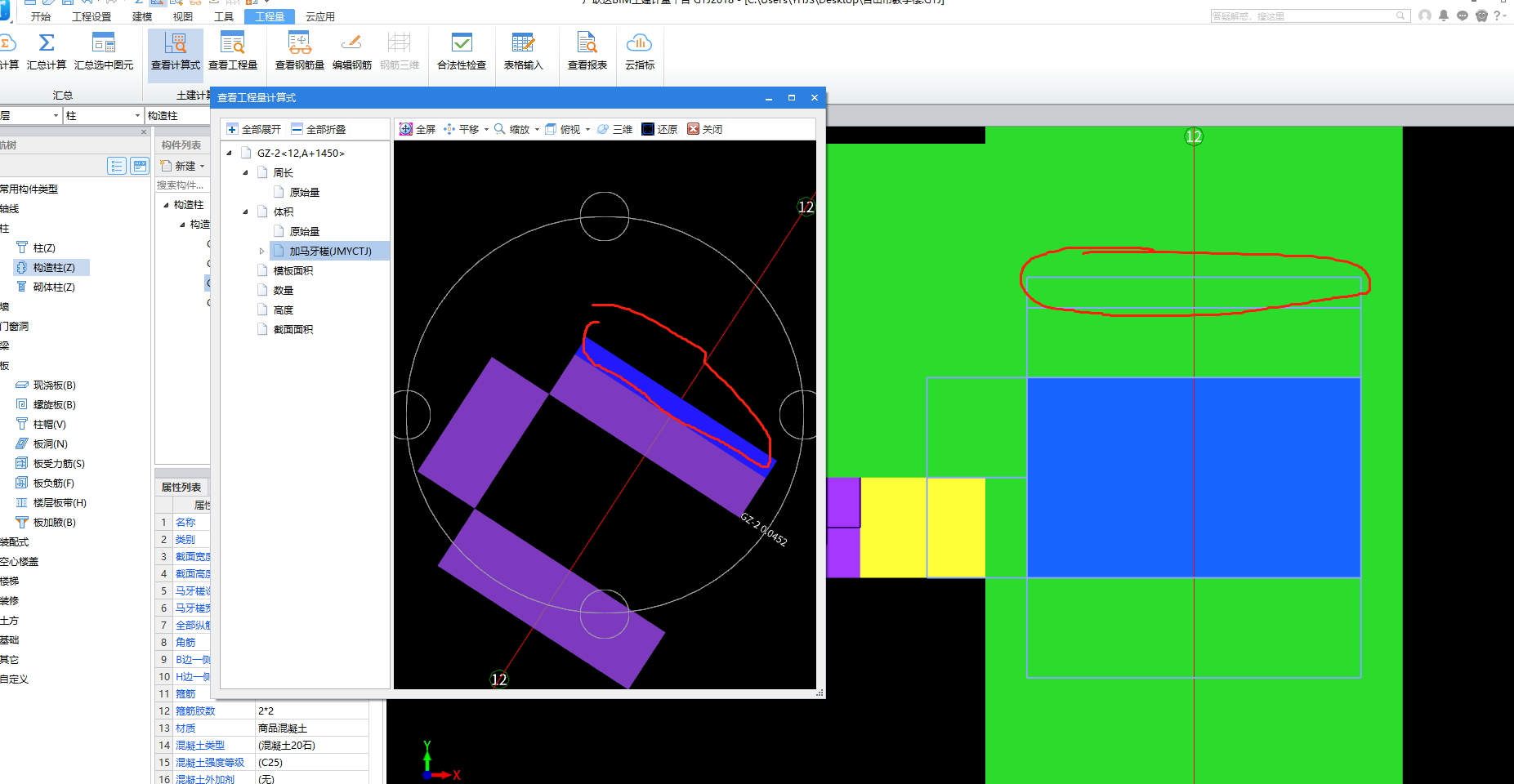Click the 材质 value 商品混凝土
Image resolution: width=1514 pixels, height=784 pixels.
tap(283, 728)
